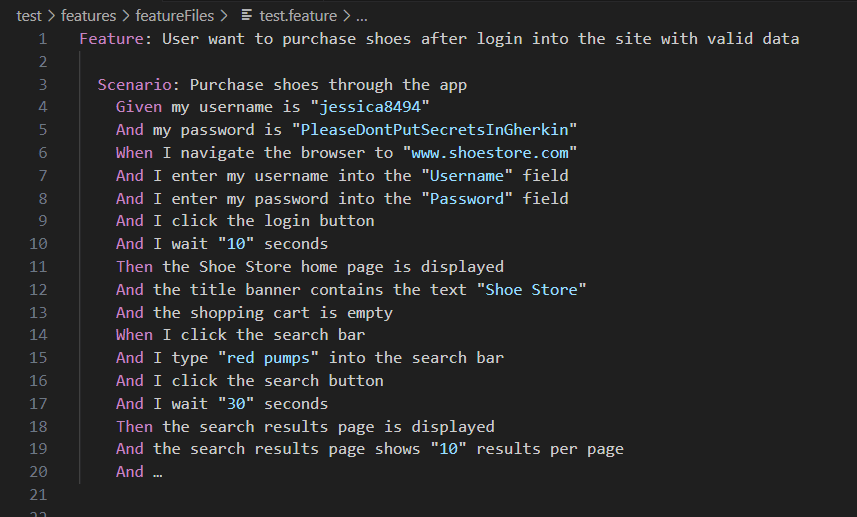Click line number 20 in the gutter
The width and height of the screenshot is (857, 517).
click(38, 472)
